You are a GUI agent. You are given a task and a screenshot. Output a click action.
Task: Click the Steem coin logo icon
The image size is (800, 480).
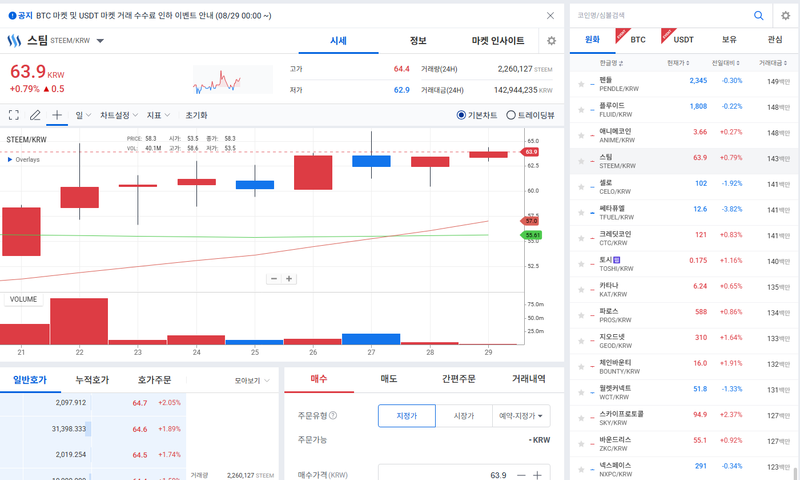click(14, 41)
